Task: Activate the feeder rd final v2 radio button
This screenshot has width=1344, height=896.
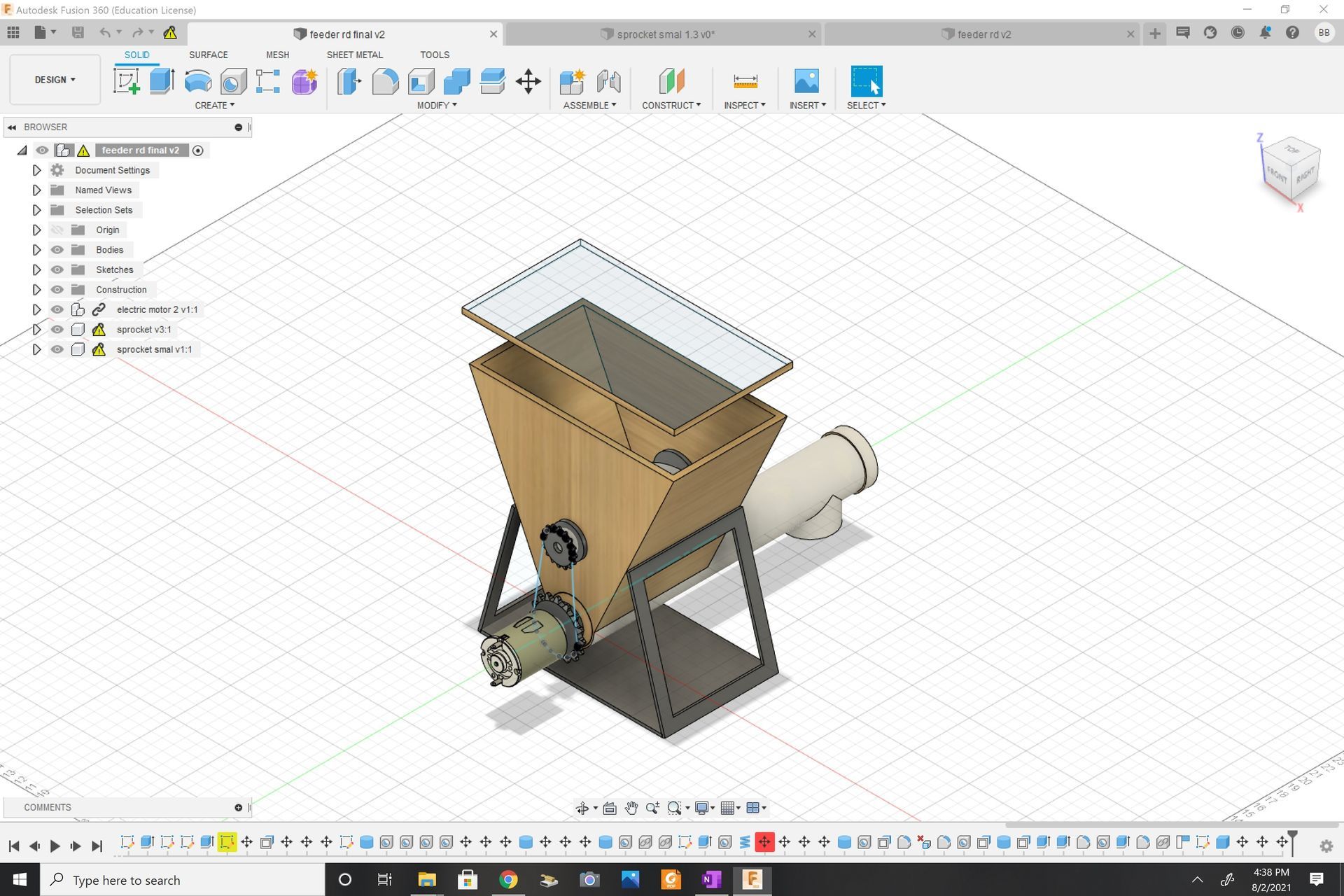Action: tap(198, 150)
